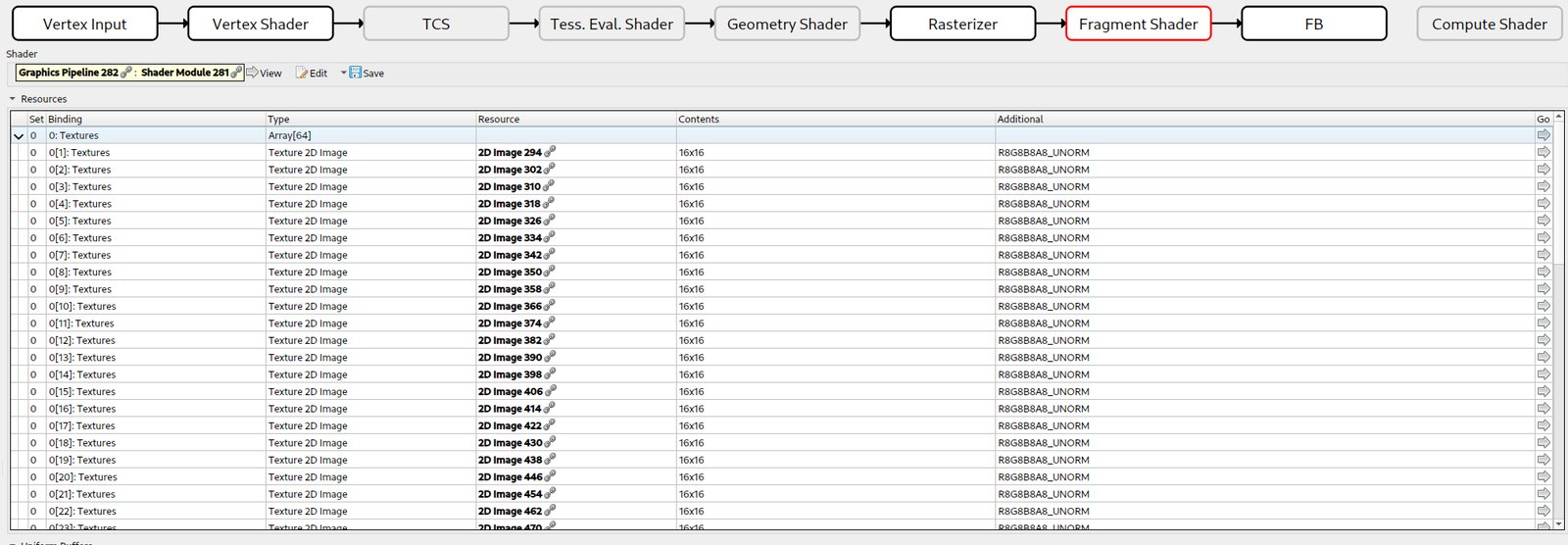The width and height of the screenshot is (1568, 545).
Task: Click the Fragment Shader stage
Action: tap(1138, 24)
